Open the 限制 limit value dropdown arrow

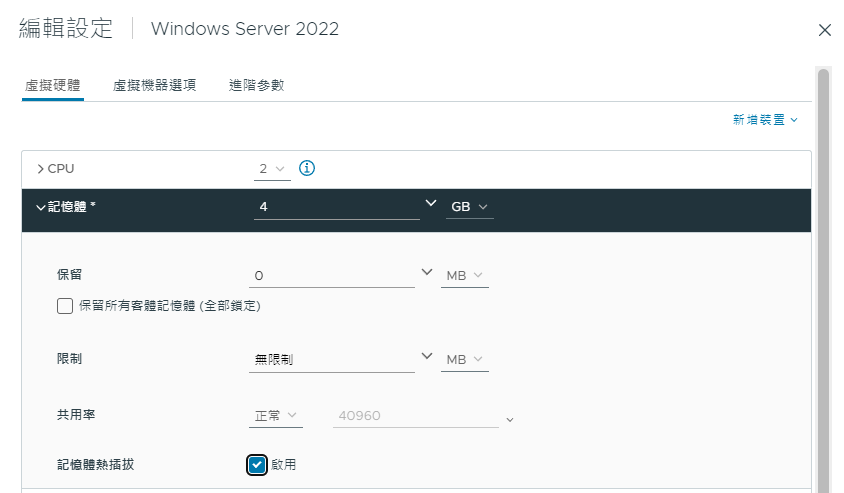coord(427,356)
